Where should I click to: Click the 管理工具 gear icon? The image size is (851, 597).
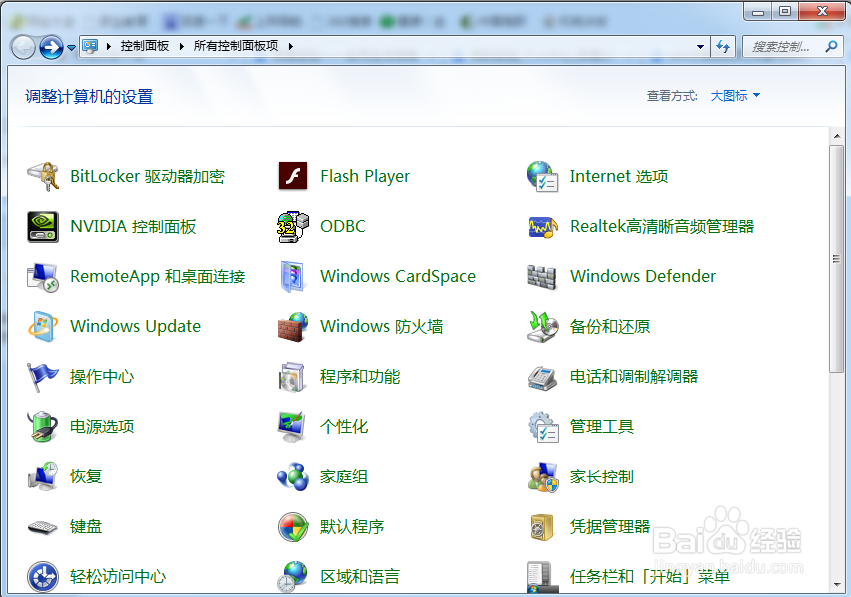point(543,427)
